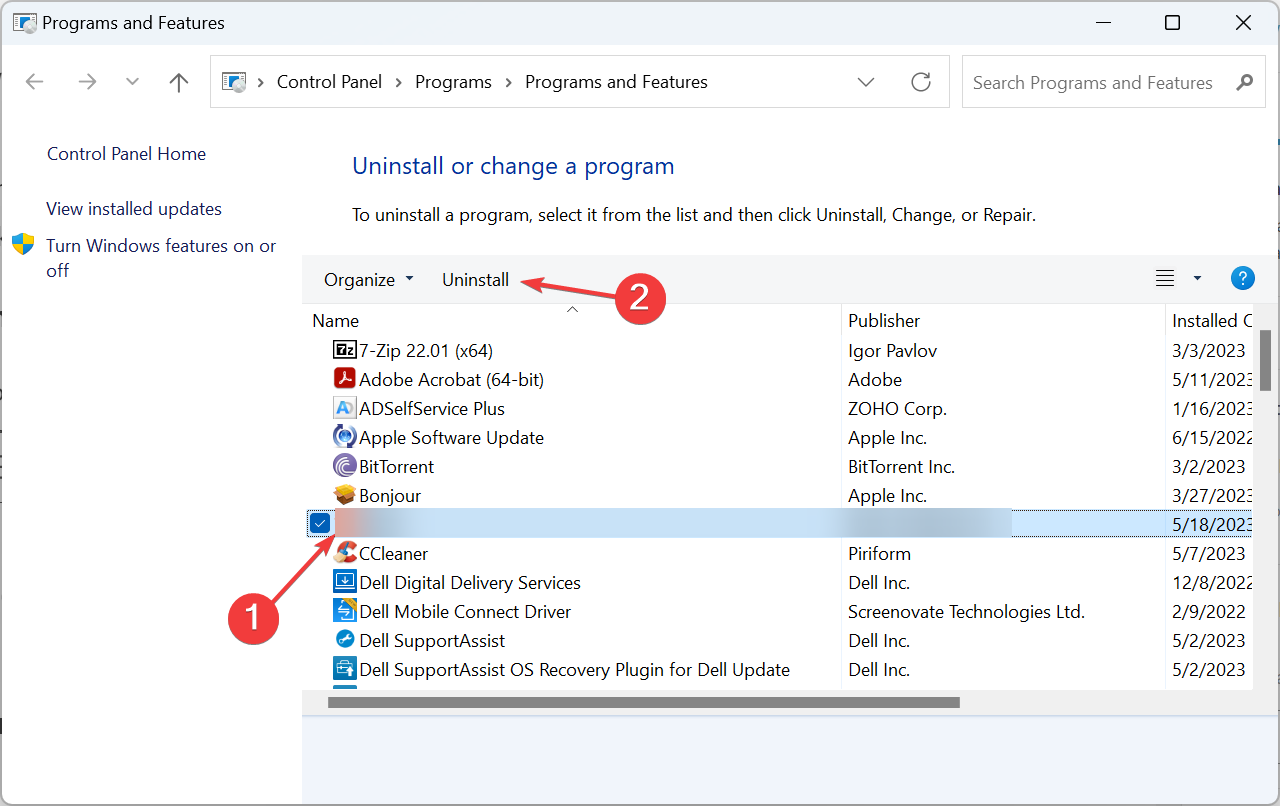Select the Adobe publisher cell
The height and width of the screenshot is (806, 1280).
click(875, 379)
